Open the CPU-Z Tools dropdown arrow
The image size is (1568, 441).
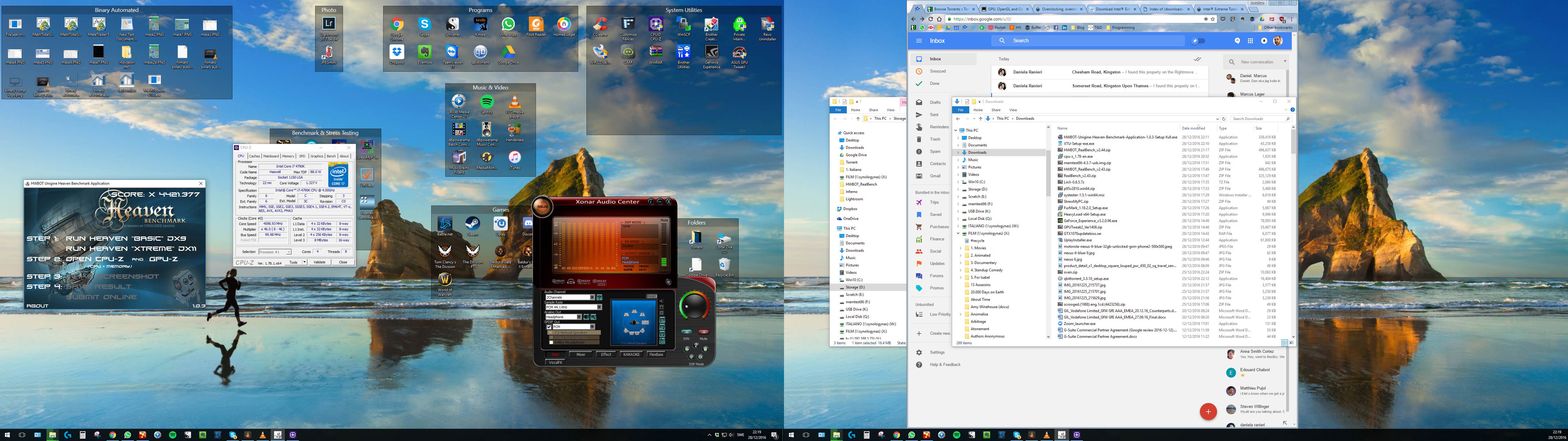[304, 262]
